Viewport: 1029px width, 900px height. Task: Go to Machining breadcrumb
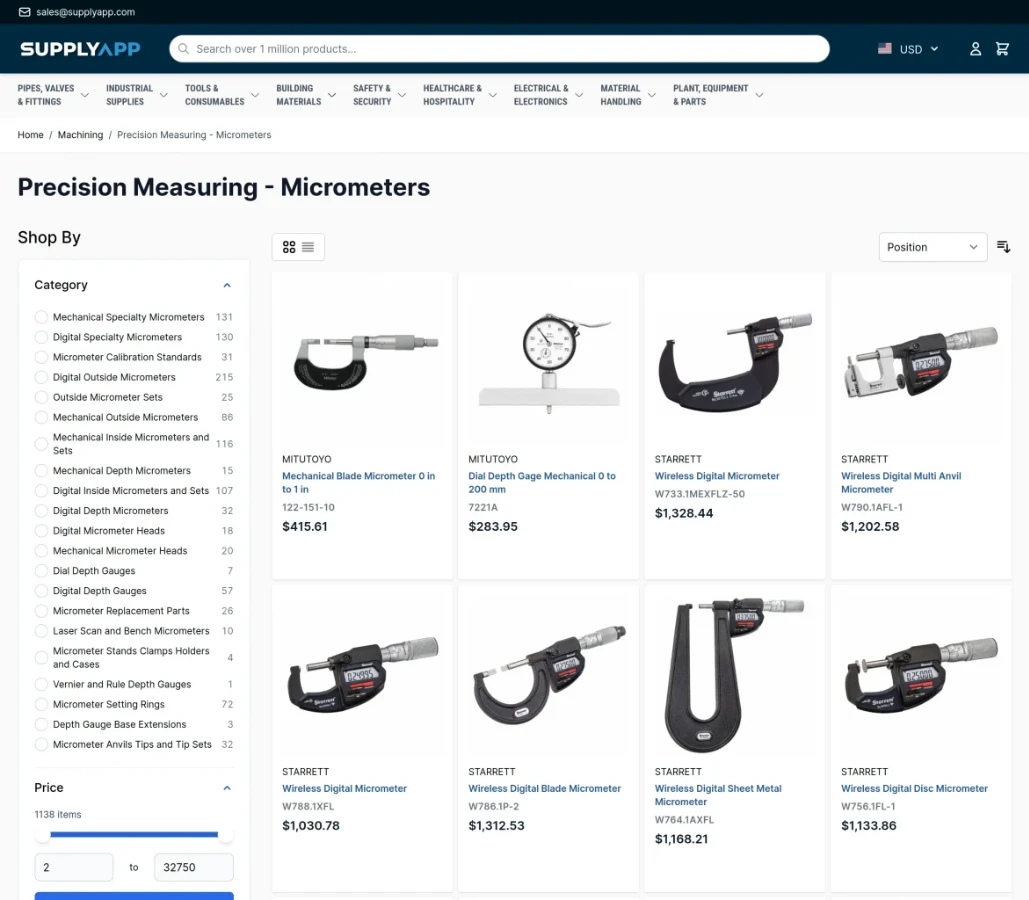[x=80, y=135]
